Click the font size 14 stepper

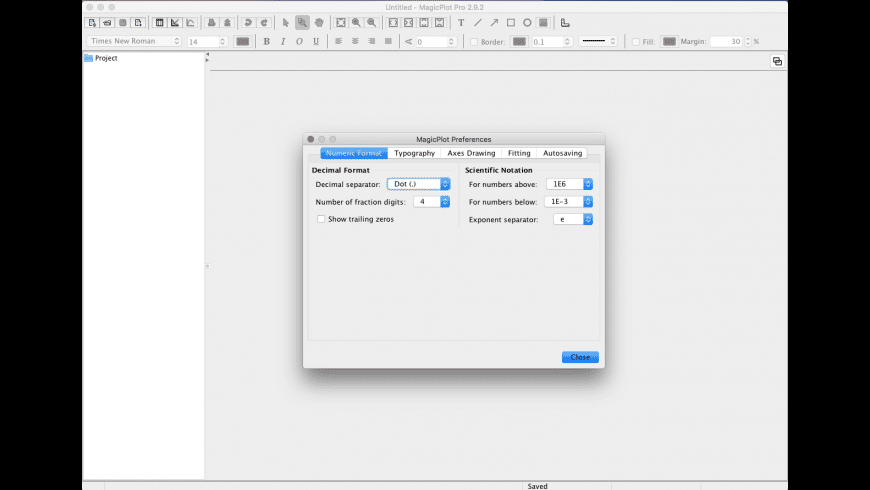pos(222,42)
